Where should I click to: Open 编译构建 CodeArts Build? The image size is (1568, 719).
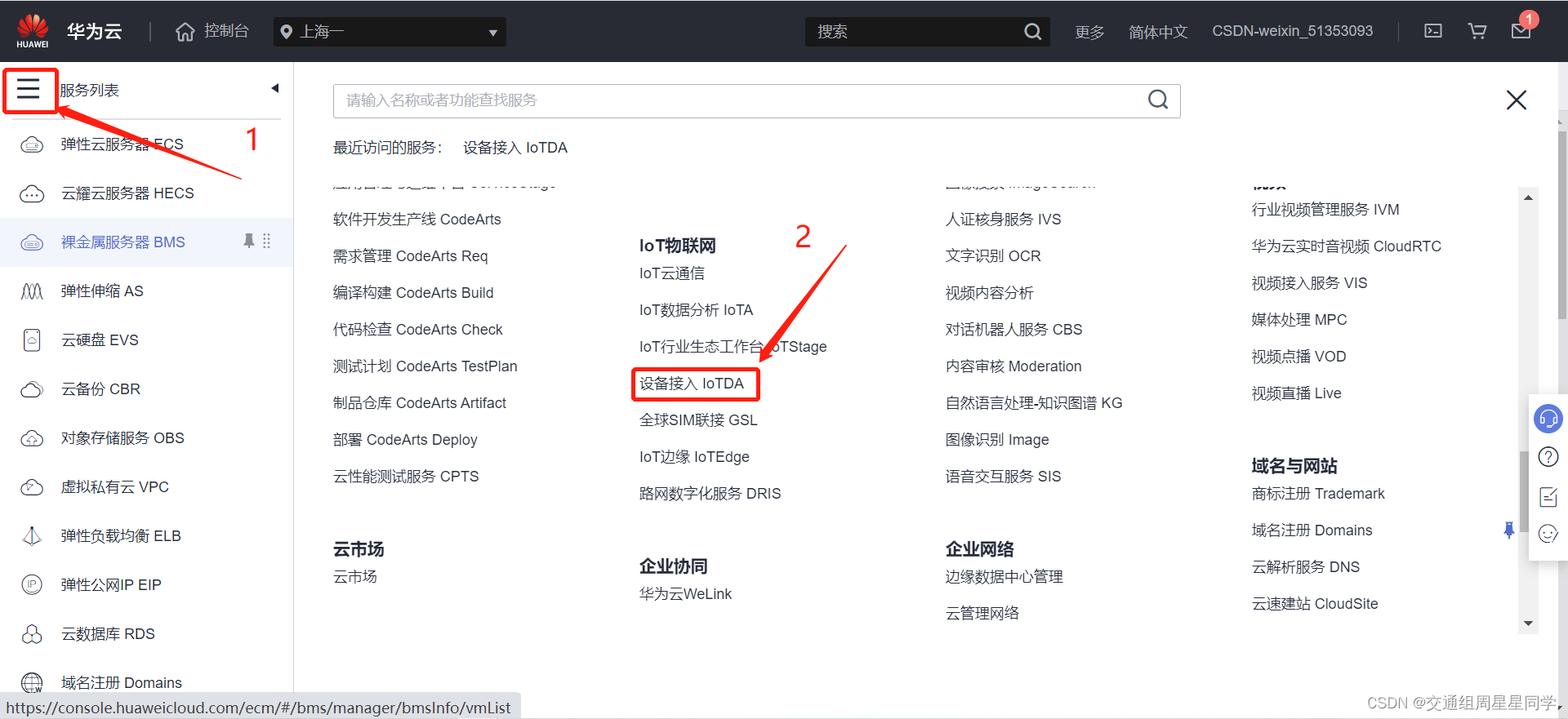tap(413, 293)
